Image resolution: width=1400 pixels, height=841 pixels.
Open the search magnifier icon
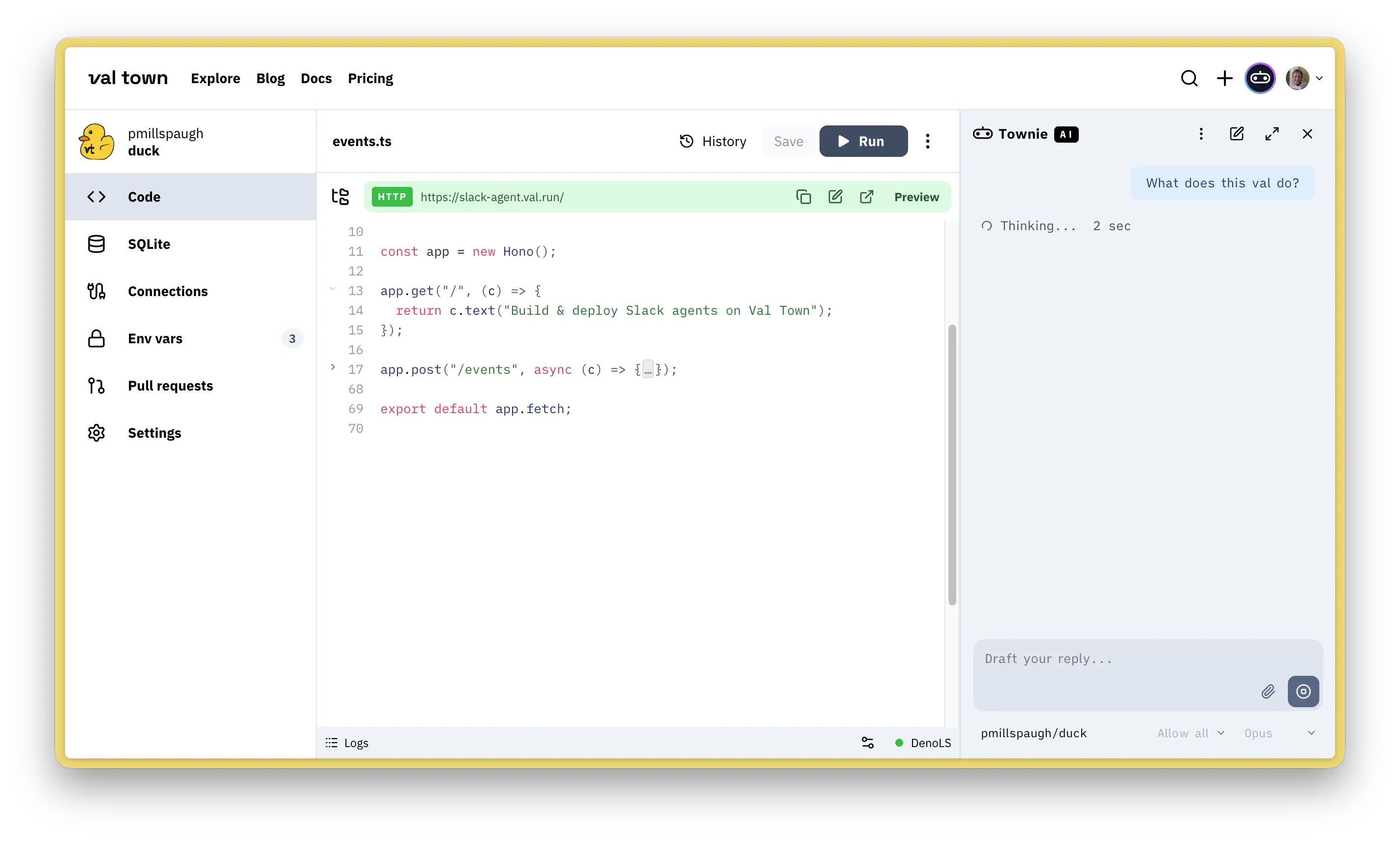[1188, 78]
